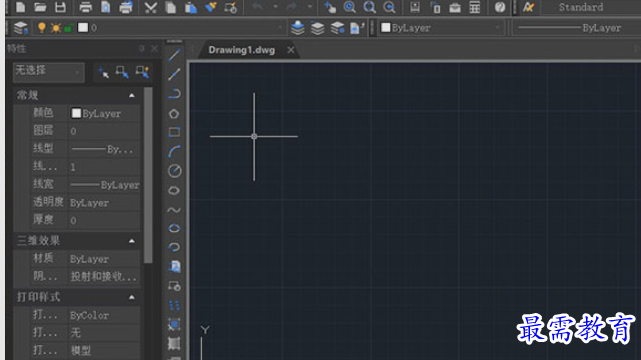
Task: Open the redo history dropdown arrow
Action: pos(309,7)
